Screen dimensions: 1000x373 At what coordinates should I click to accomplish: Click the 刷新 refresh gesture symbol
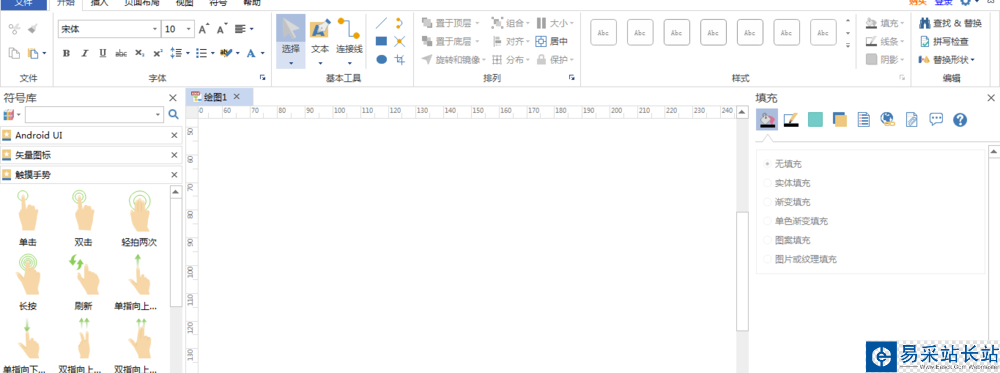coord(83,282)
